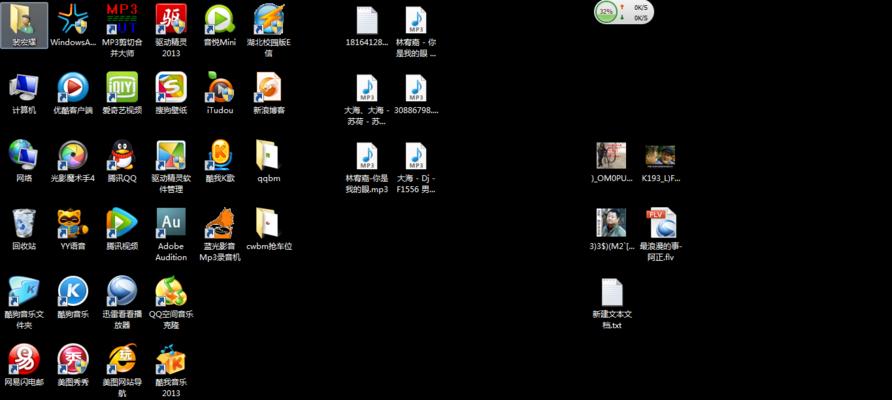Image resolution: width=892 pixels, height=400 pixels.
Task: Launch 蓝光影音Mp3录音机
Action: click(220, 234)
